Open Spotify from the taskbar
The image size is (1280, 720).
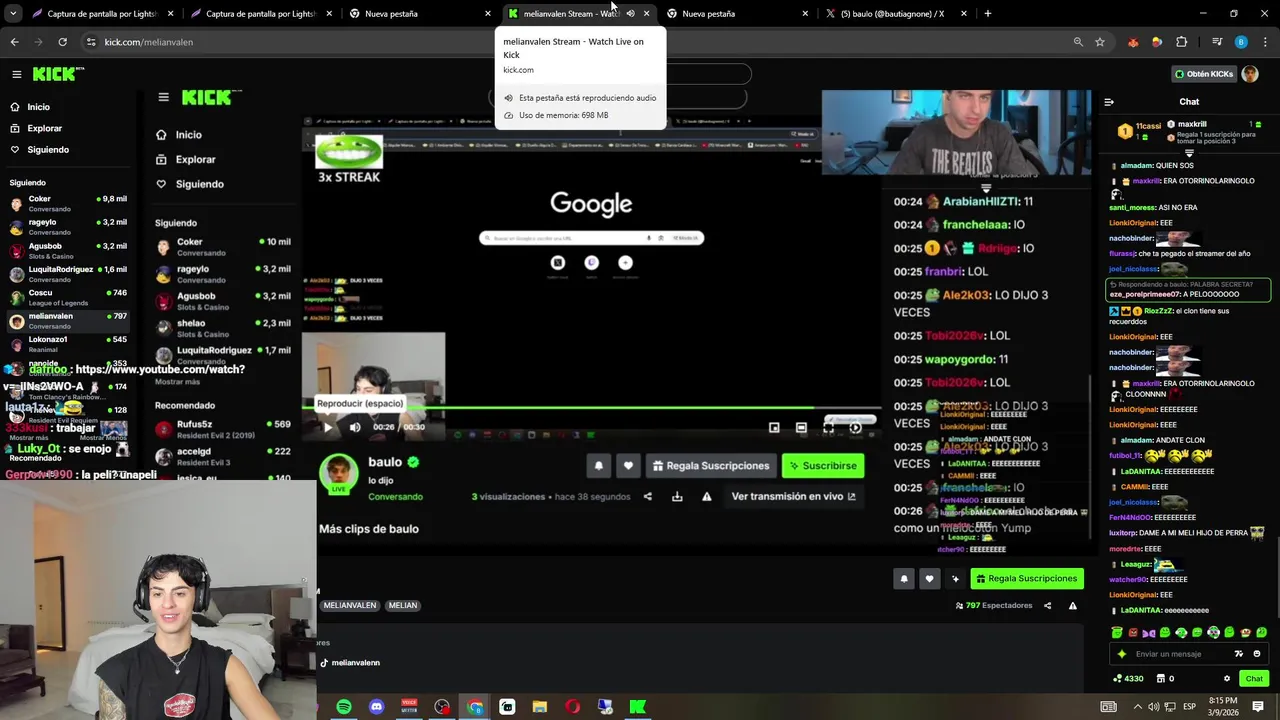click(x=344, y=707)
